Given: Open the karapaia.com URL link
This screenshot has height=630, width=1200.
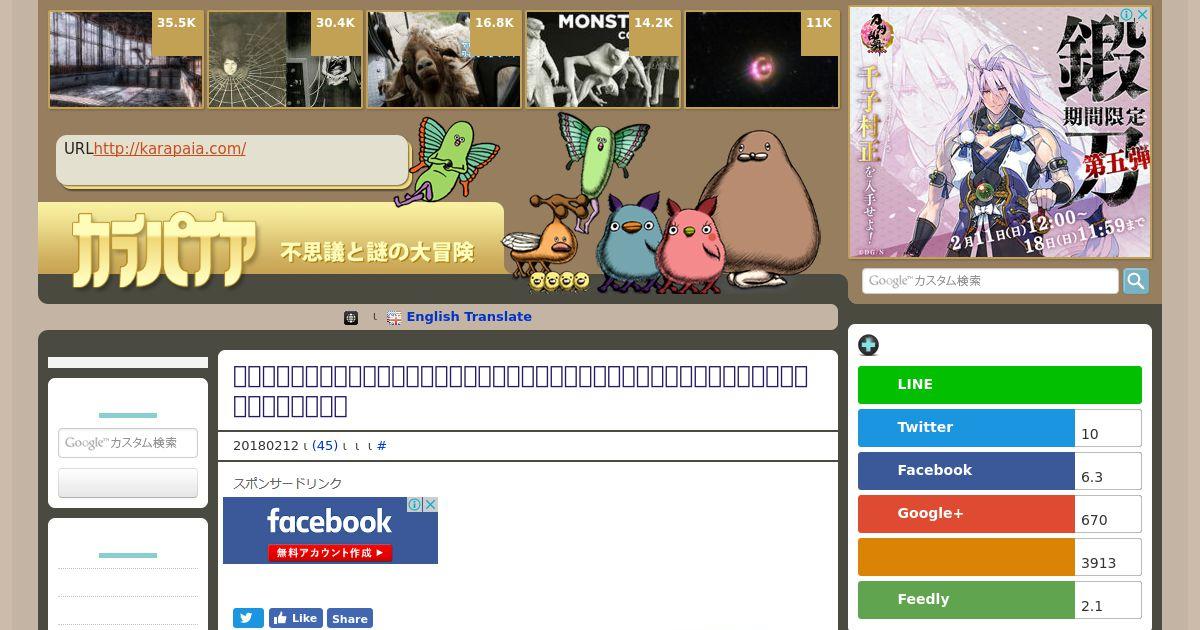Looking at the screenshot, I should click(x=170, y=149).
